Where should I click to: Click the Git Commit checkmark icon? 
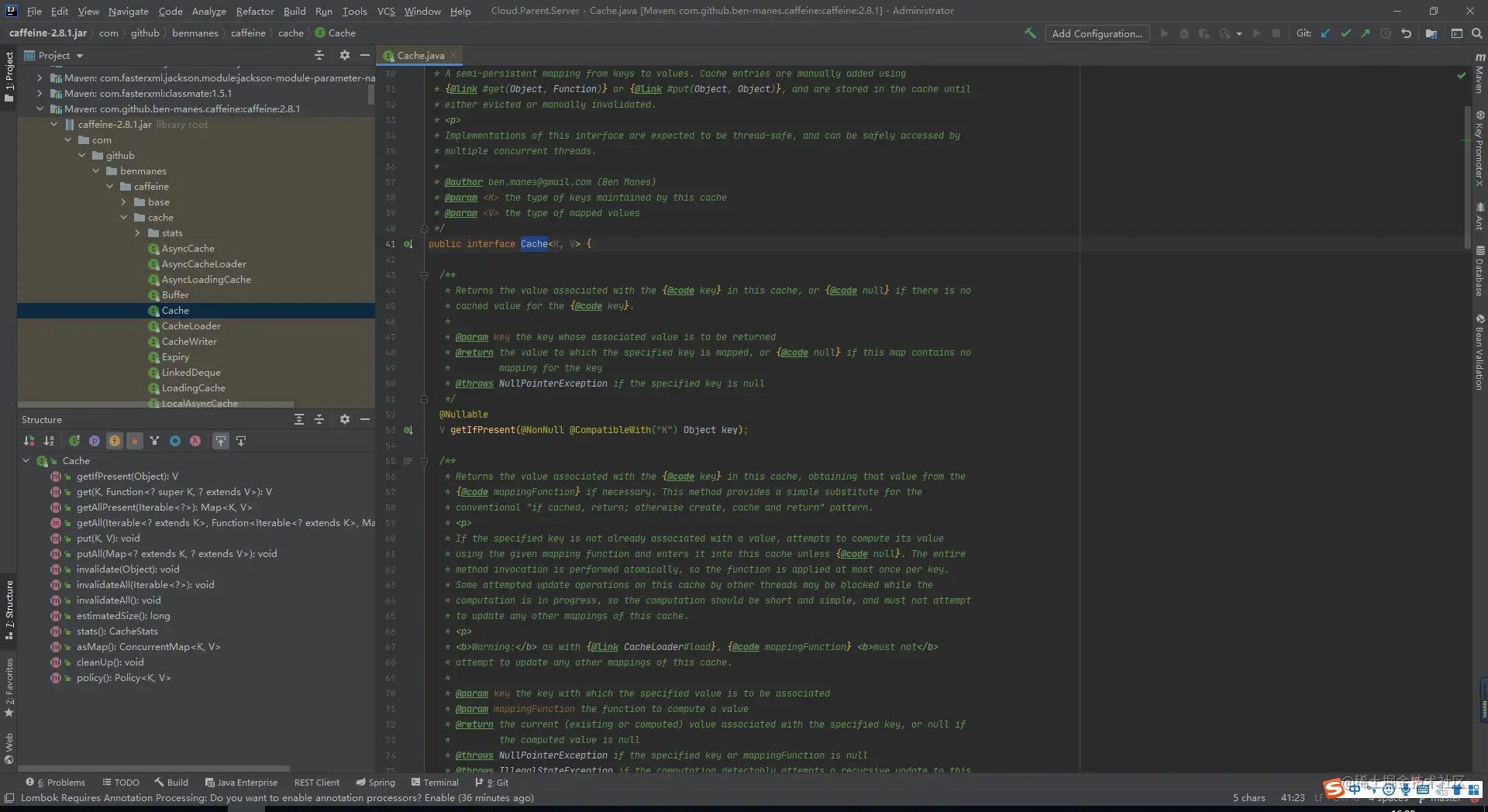(x=1345, y=33)
